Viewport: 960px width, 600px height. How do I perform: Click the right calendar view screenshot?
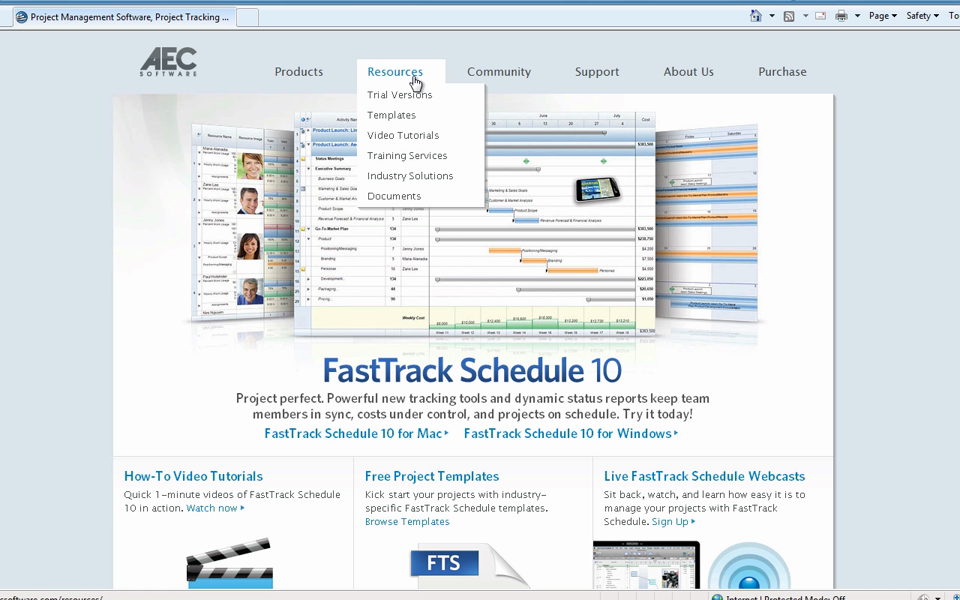click(x=707, y=223)
